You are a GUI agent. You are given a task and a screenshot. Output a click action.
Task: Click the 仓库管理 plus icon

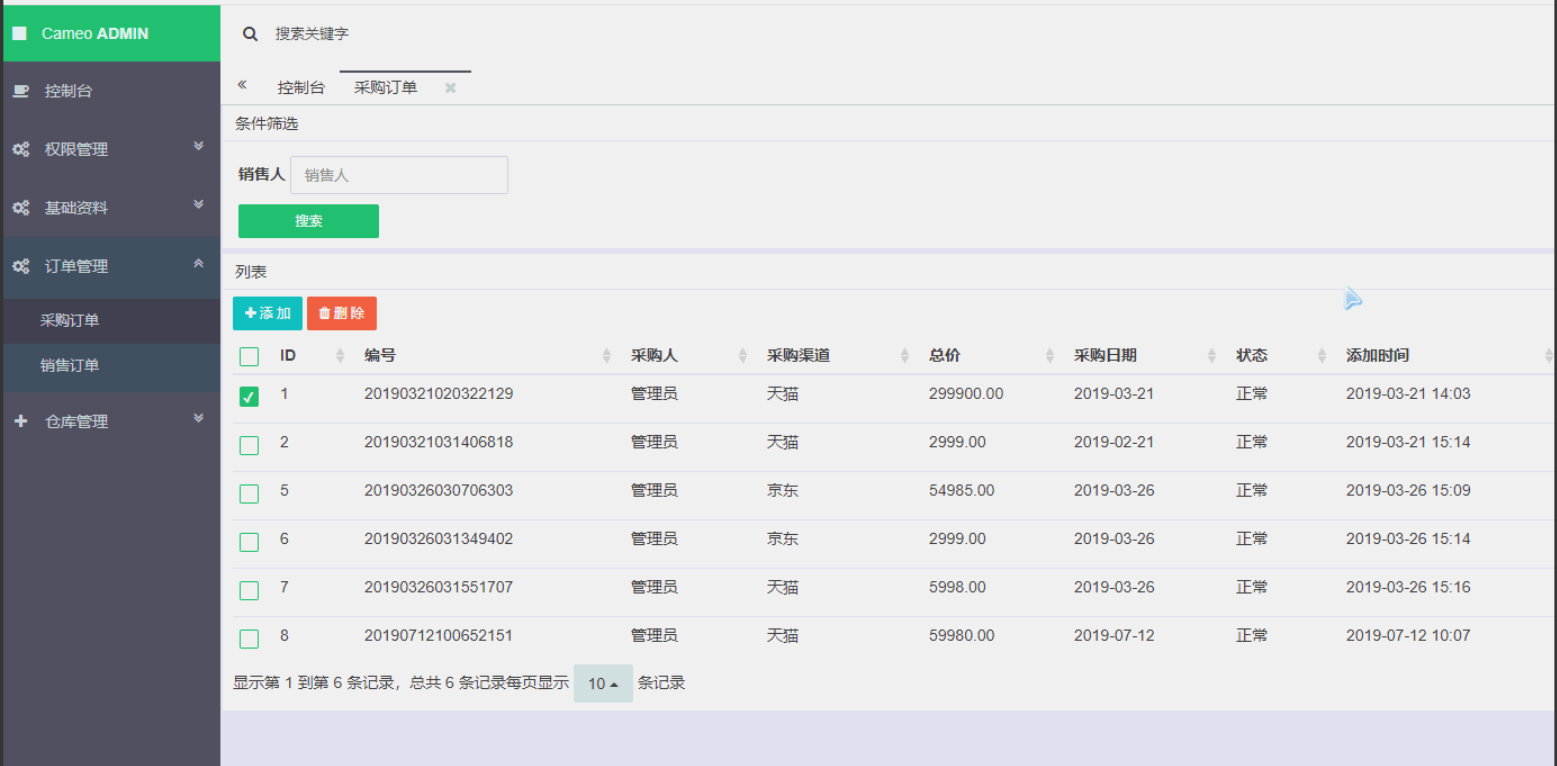[20, 422]
